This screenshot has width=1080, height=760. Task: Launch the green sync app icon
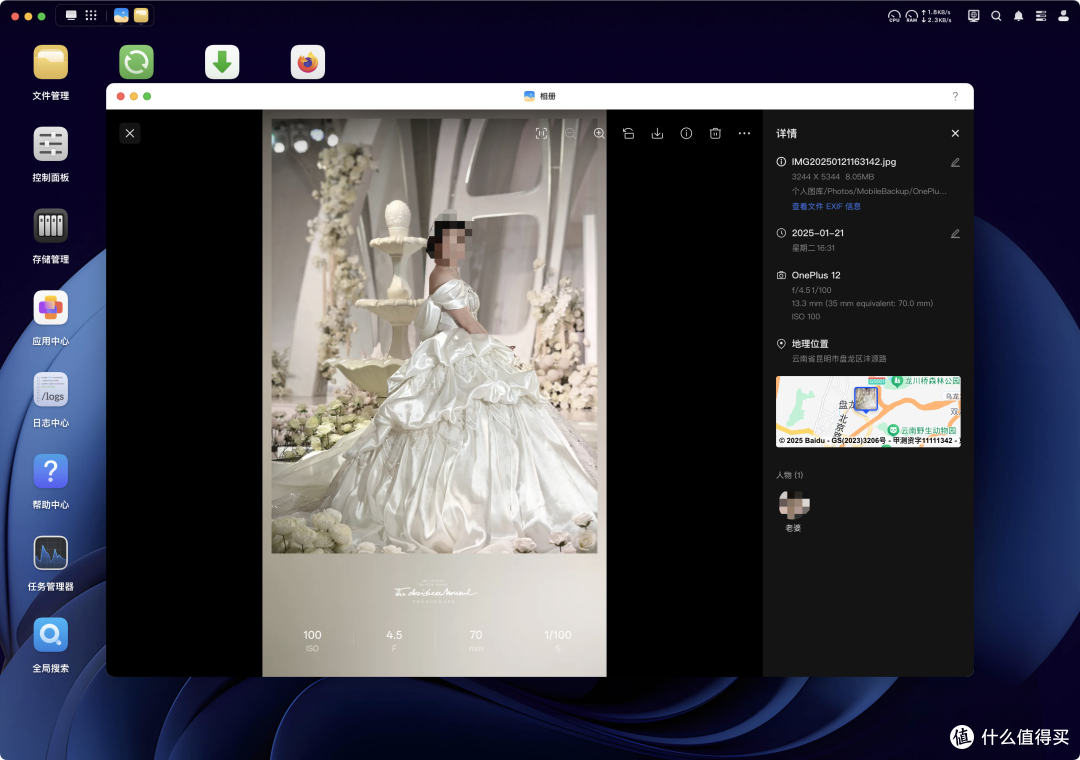pyautogui.click(x=136, y=62)
